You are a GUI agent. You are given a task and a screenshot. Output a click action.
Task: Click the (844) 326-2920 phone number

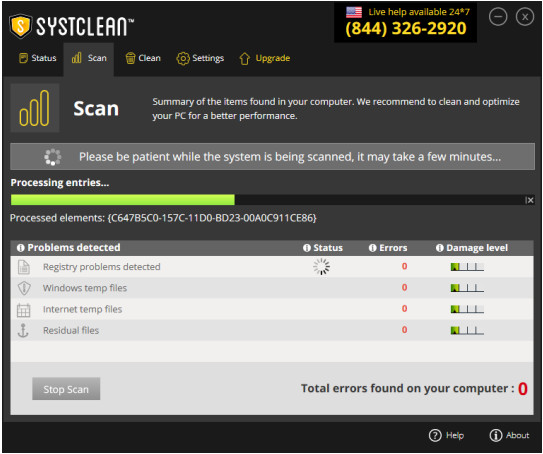[406, 28]
